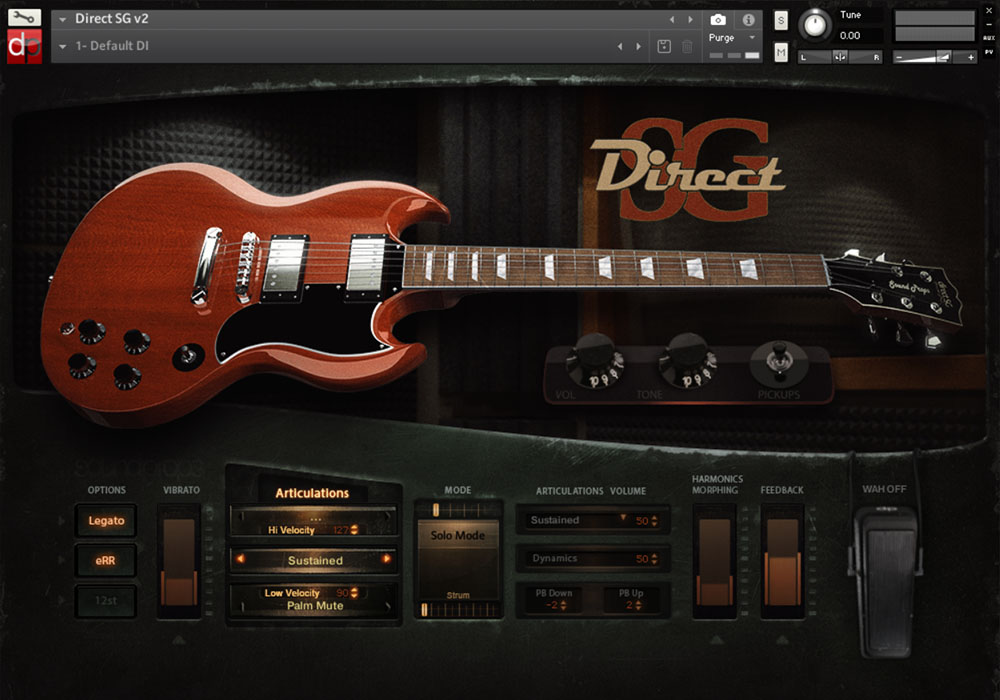This screenshot has width=1000, height=700.
Task: Open Palm Mute low velocity articulation selector
Action: 314,606
